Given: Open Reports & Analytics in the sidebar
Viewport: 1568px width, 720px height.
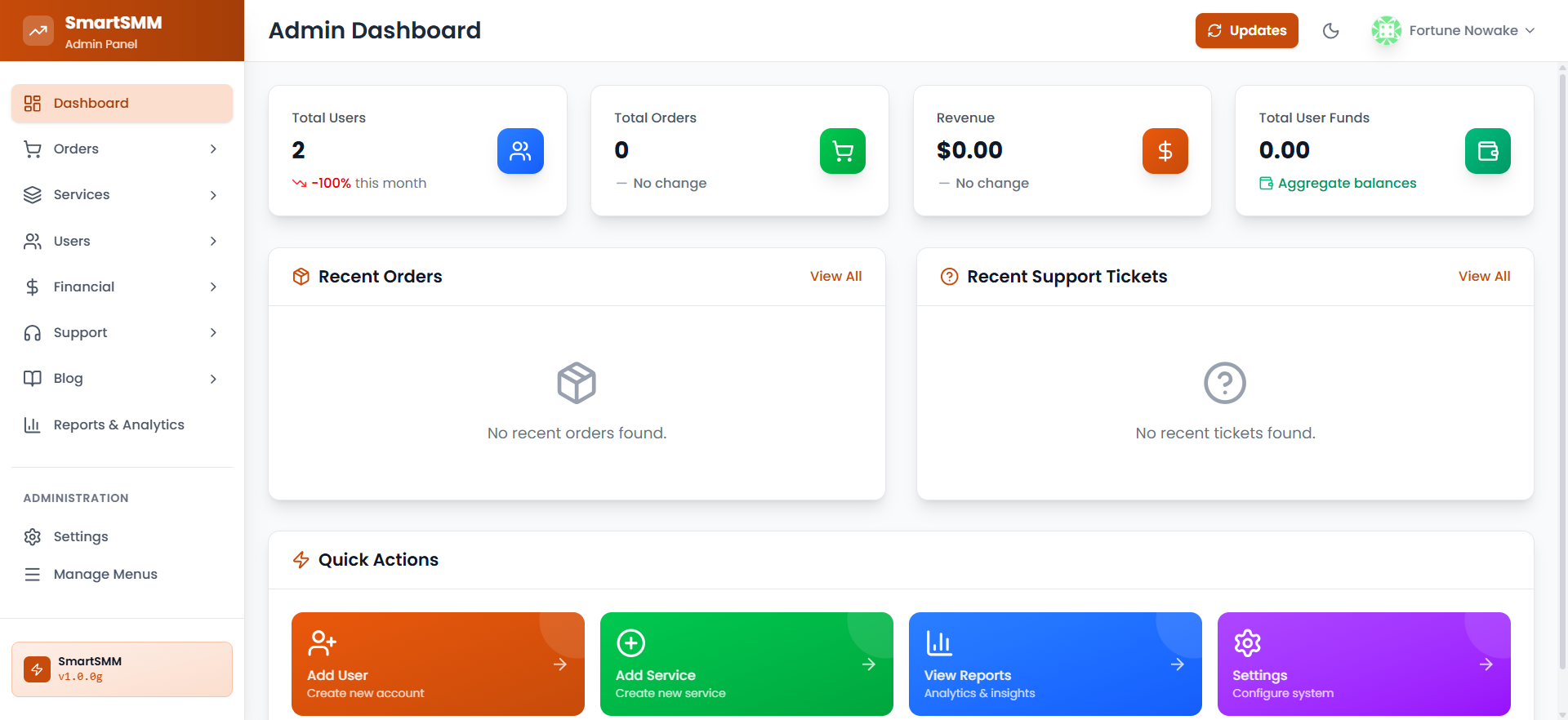Looking at the screenshot, I should 118,424.
